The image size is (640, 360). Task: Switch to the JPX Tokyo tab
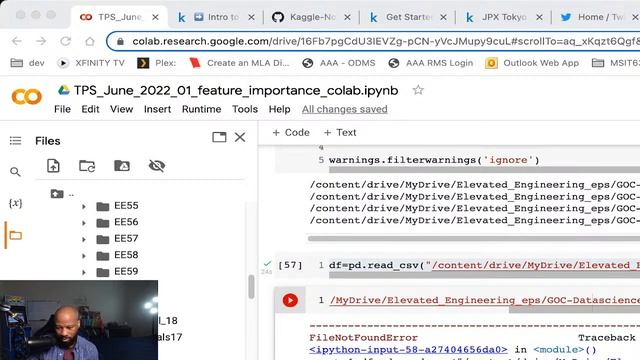tap(504, 17)
